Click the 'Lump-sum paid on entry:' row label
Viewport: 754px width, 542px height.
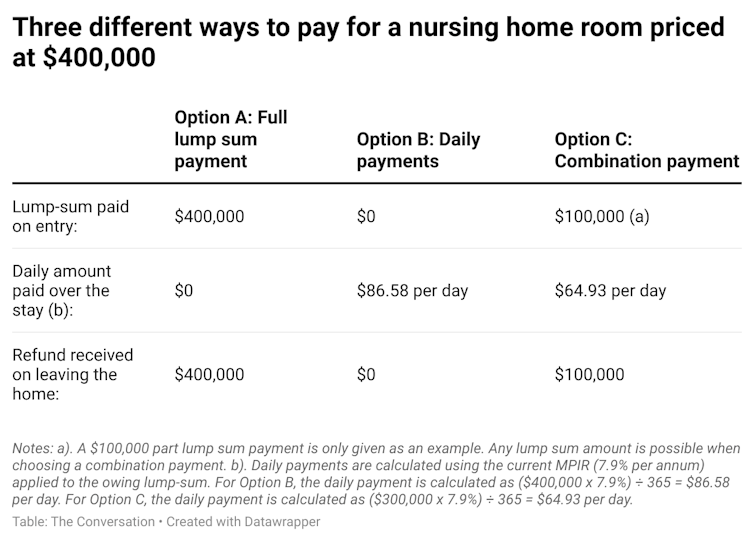[70, 215]
